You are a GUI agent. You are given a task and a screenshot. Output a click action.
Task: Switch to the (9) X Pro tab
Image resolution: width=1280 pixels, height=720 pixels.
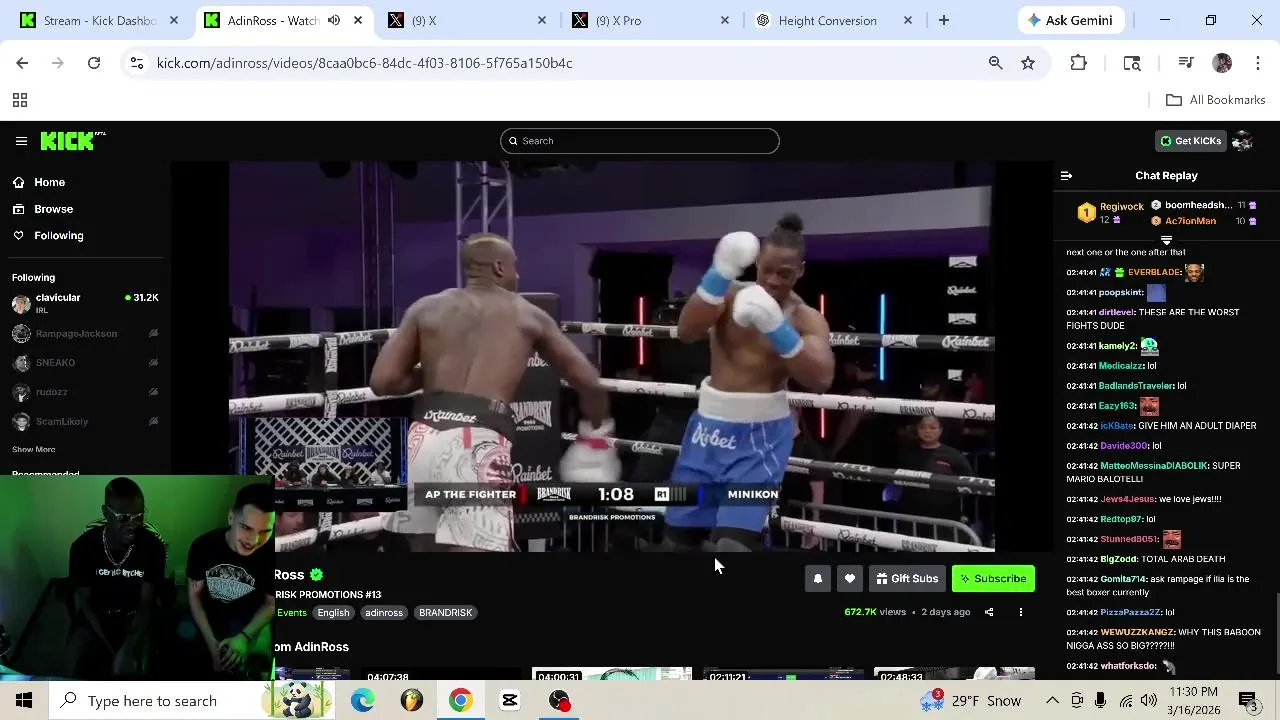point(650,20)
